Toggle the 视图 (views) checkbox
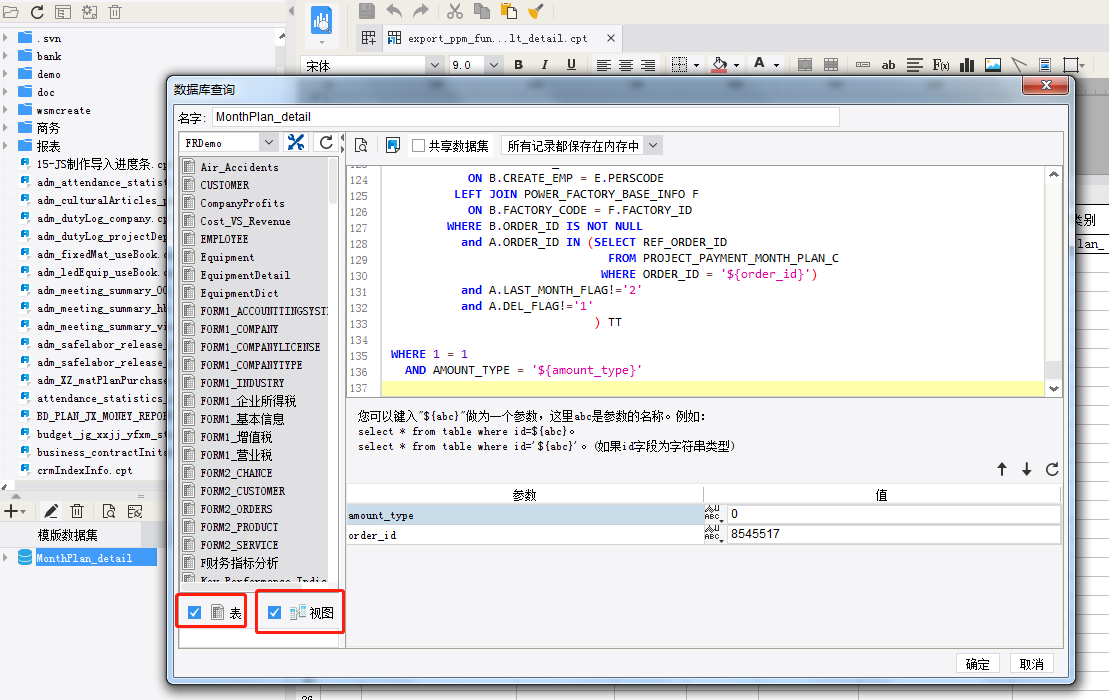1109x700 pixels. point(274,612)
